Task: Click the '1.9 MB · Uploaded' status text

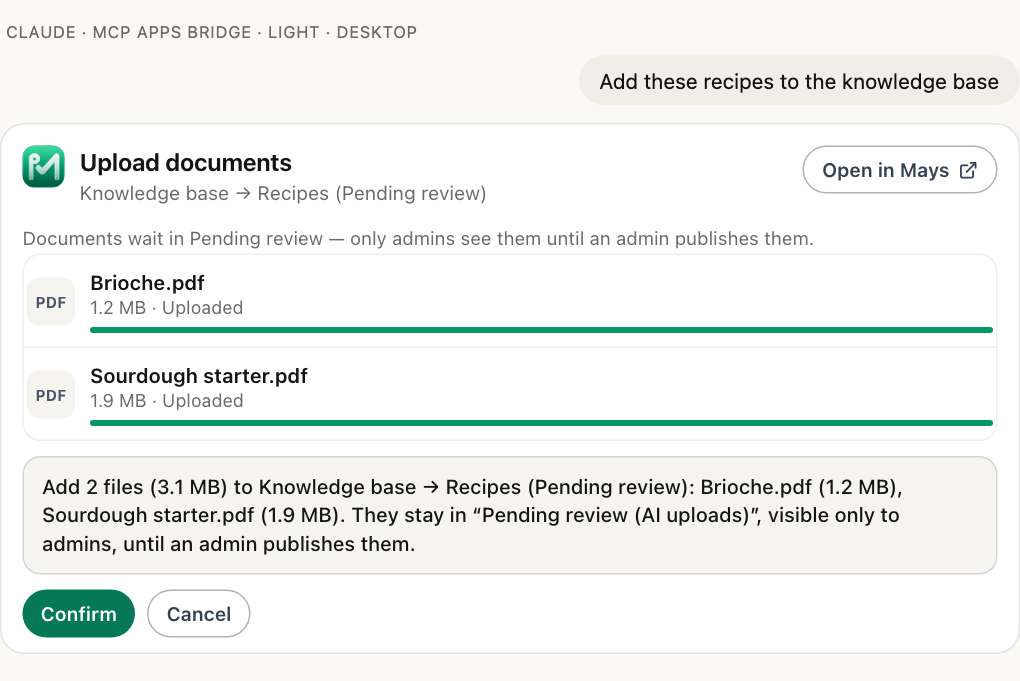Action: click(167, 401)
